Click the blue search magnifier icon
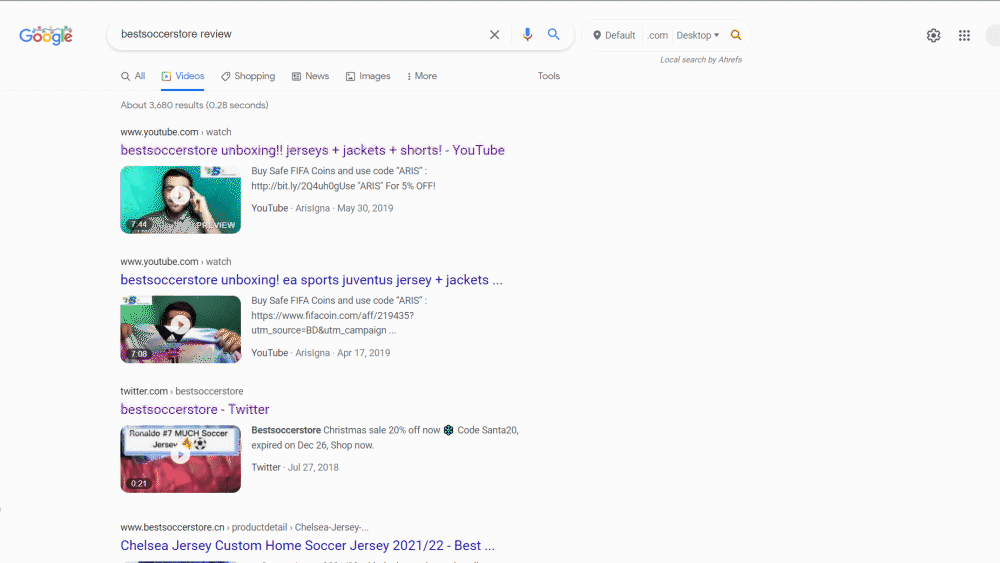The image size is (1000, 563). [x=554, y=34]
